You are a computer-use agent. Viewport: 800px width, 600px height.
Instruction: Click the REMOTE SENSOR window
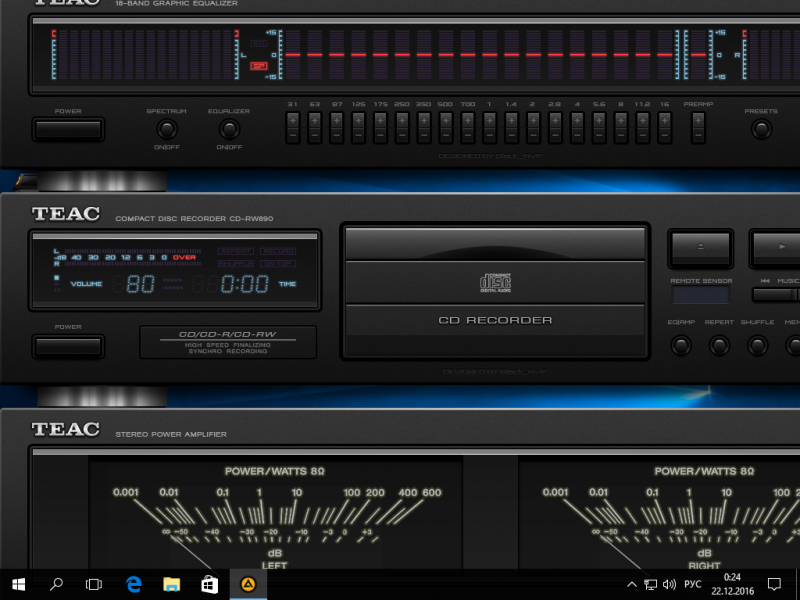tap(701, 294)
